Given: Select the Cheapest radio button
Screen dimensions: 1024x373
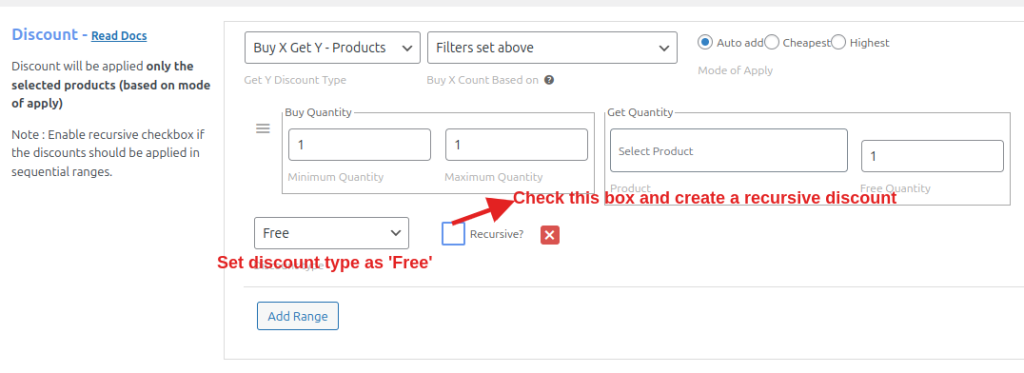Looking at the screenshot, I should pyautogui.click(x=771, y=42).
